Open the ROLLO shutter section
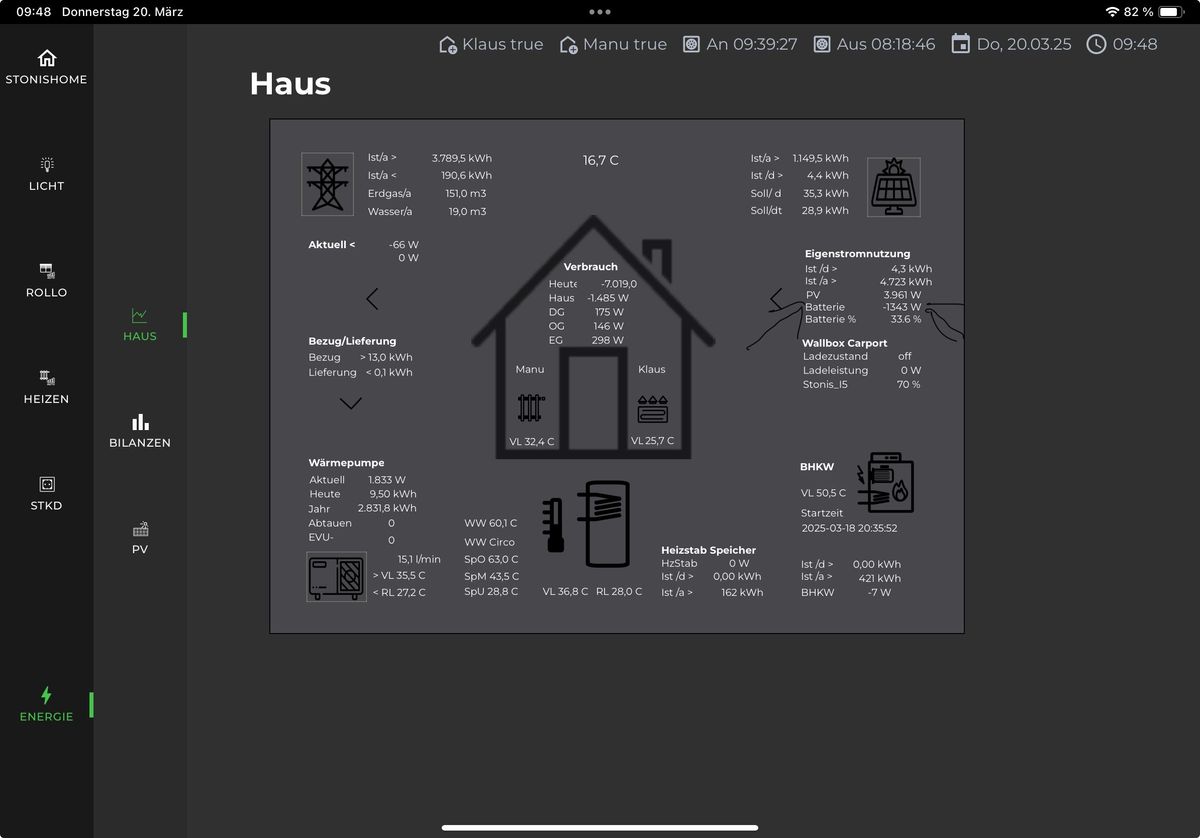This screenshot has height=838, width=1200. (x=46, y=279)
